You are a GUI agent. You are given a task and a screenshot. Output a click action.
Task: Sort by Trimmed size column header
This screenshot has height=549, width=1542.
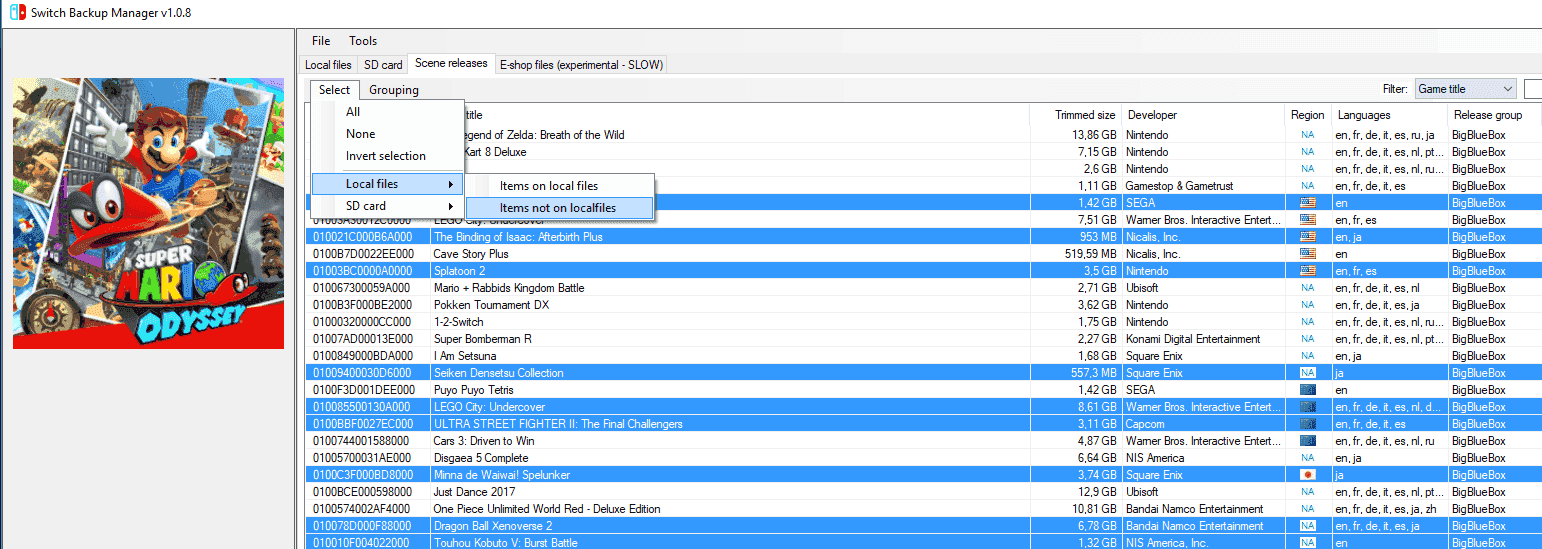click(1075, 115)
